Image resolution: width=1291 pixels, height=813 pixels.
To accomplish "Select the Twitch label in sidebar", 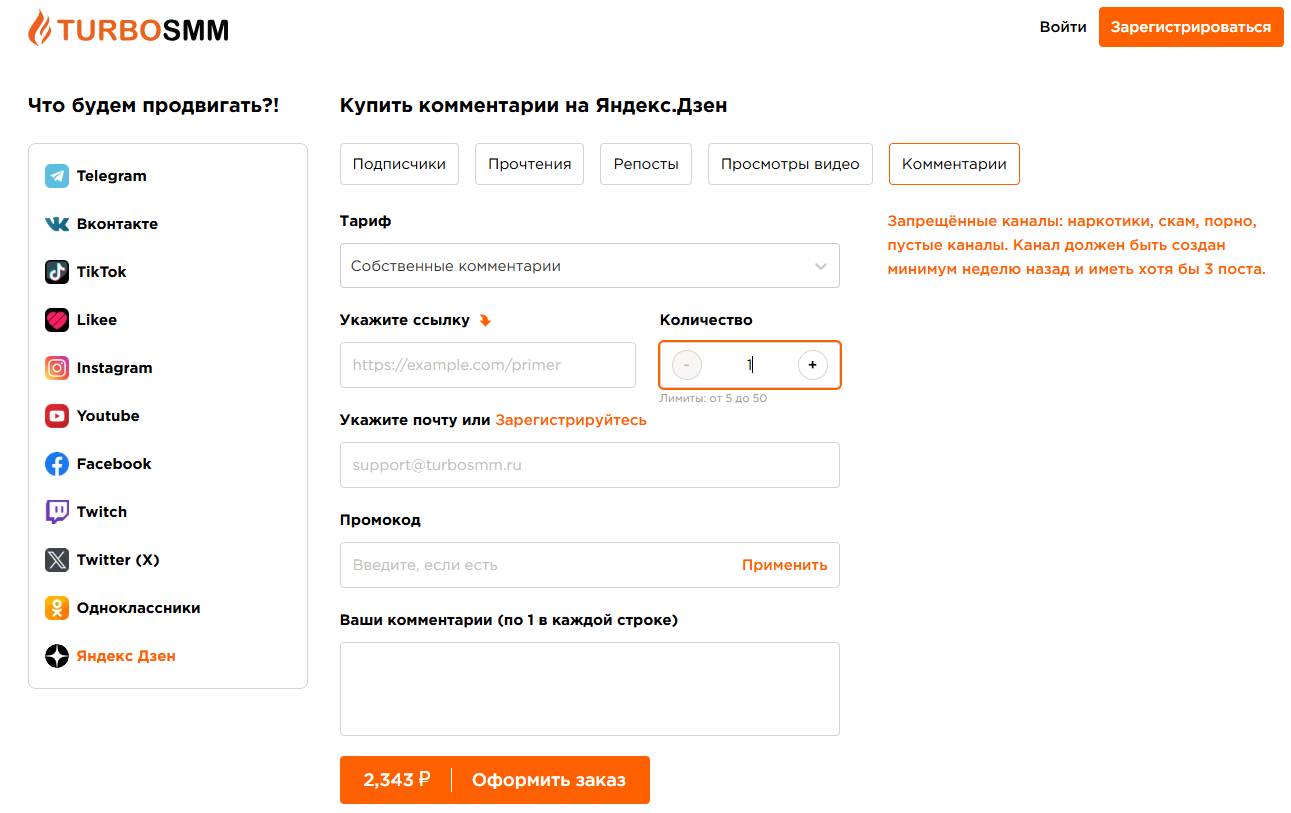I will pos(102,512).
